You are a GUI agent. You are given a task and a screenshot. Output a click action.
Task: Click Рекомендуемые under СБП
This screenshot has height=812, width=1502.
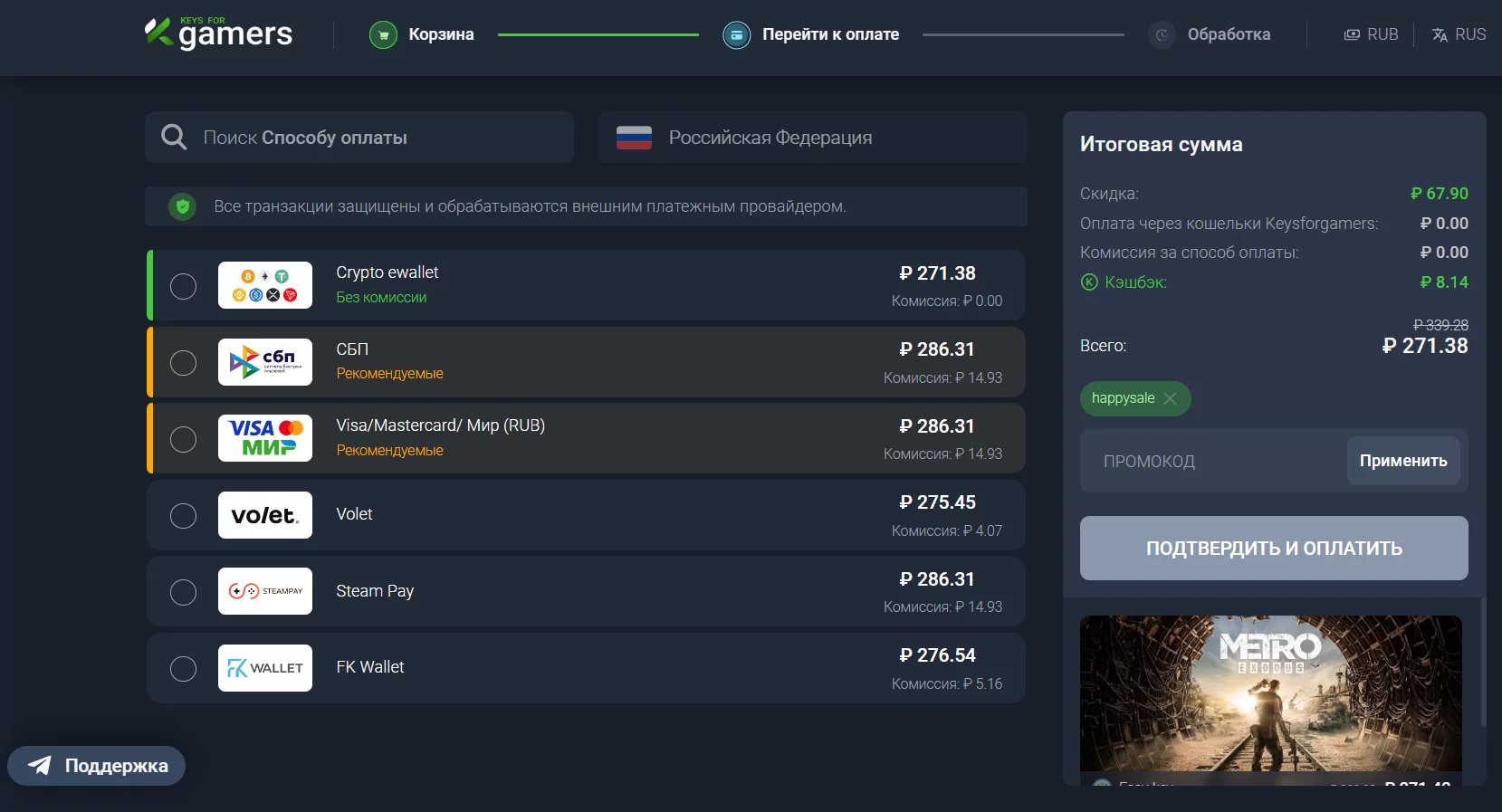[x=389, y=373]
